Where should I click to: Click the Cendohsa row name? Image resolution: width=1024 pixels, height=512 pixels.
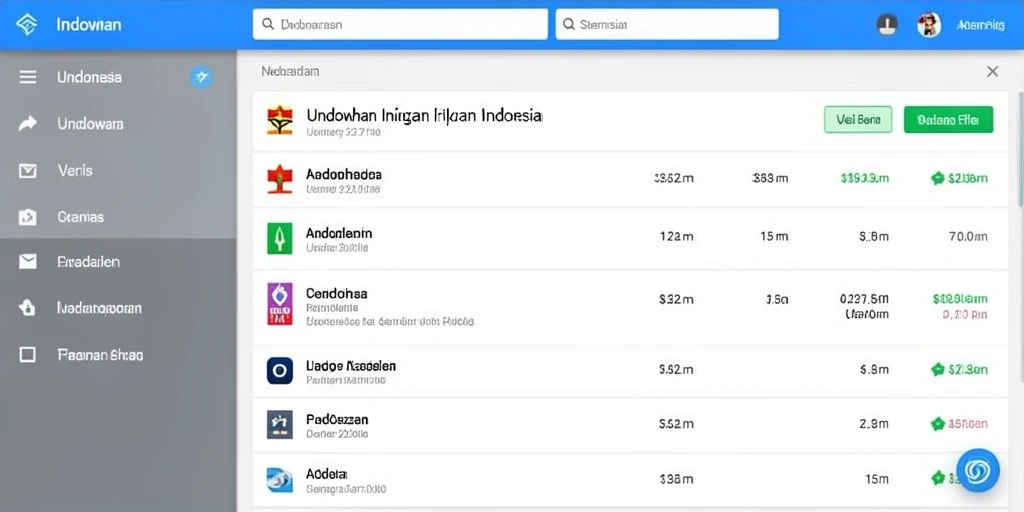pos(336,293)
